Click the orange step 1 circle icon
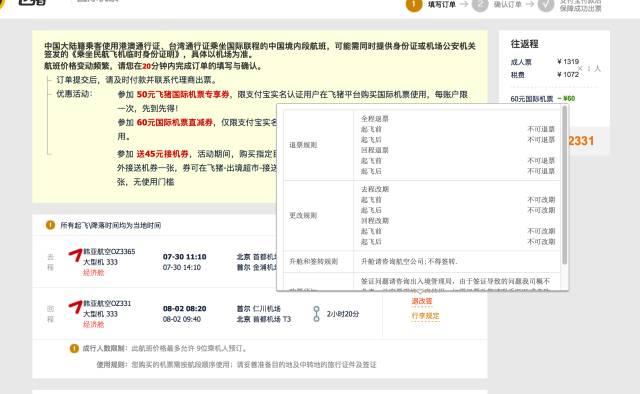 (413, 5)
